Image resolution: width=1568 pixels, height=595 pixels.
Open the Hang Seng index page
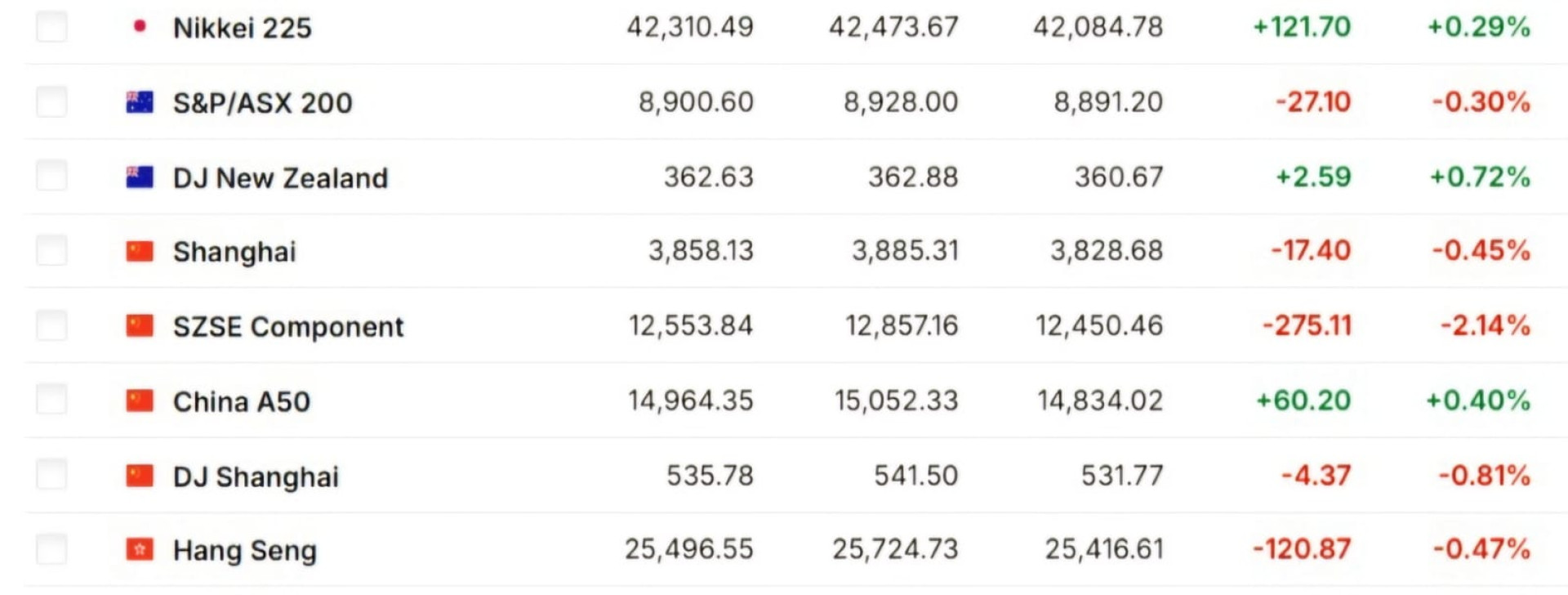[245, 551]
